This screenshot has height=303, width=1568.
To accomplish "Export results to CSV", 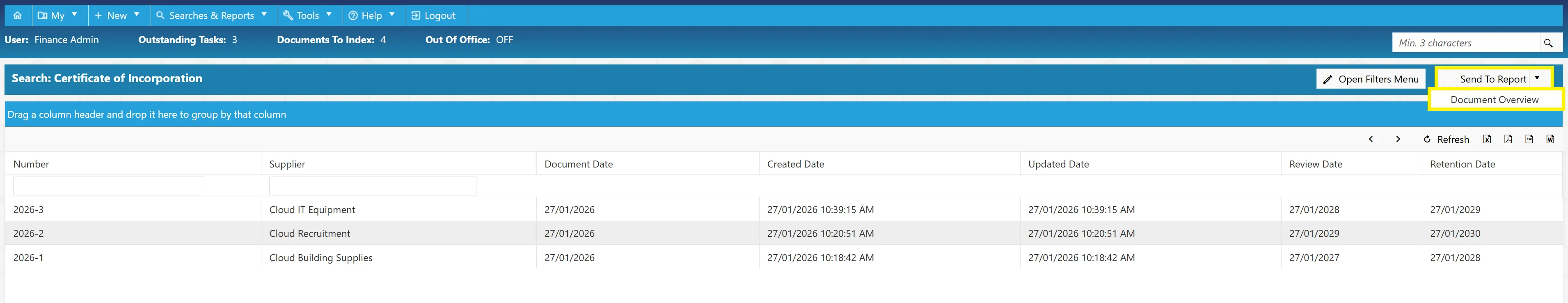I will point(1529,139).
